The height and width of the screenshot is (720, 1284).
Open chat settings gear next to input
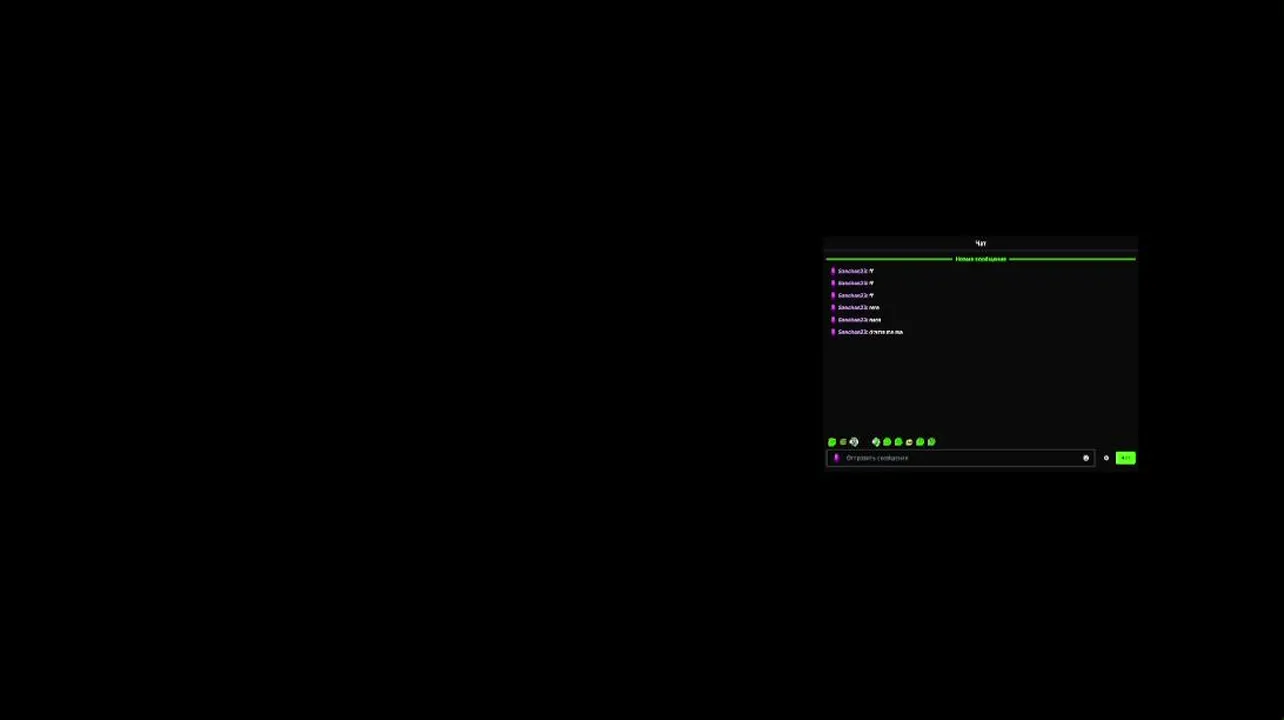[x=1106, y=458]
